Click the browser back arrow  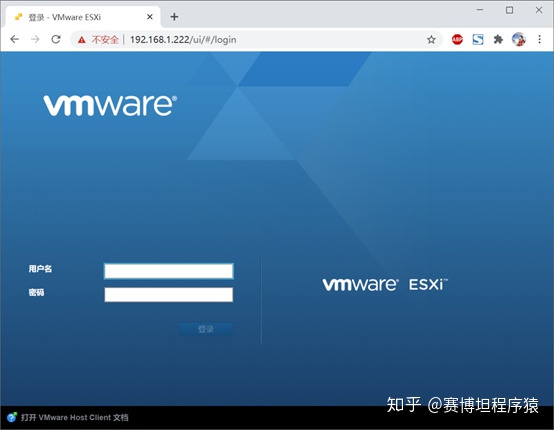[14, 39]
